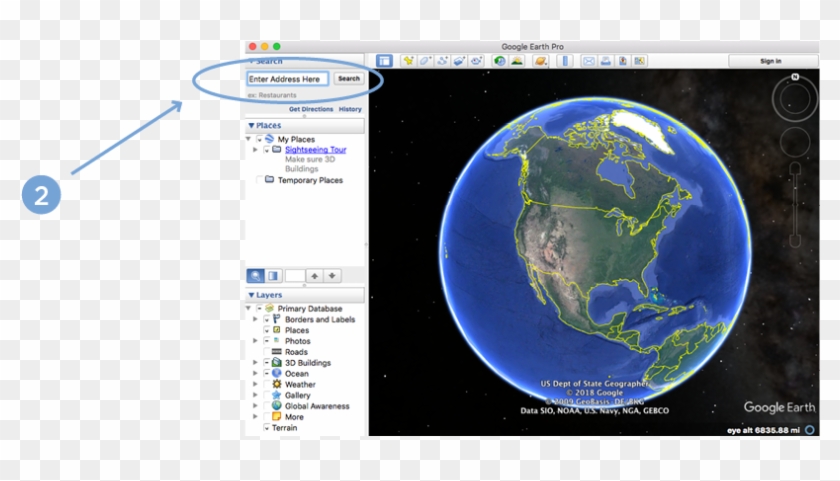Click the split panel view icon below Places
The width and height of the screenshot is (840, 481).
[x=273, y=276]
